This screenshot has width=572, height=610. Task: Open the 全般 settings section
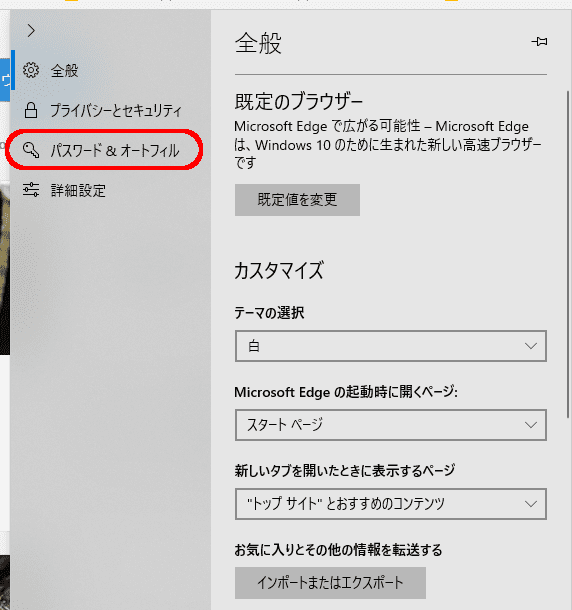click(110, 70)
